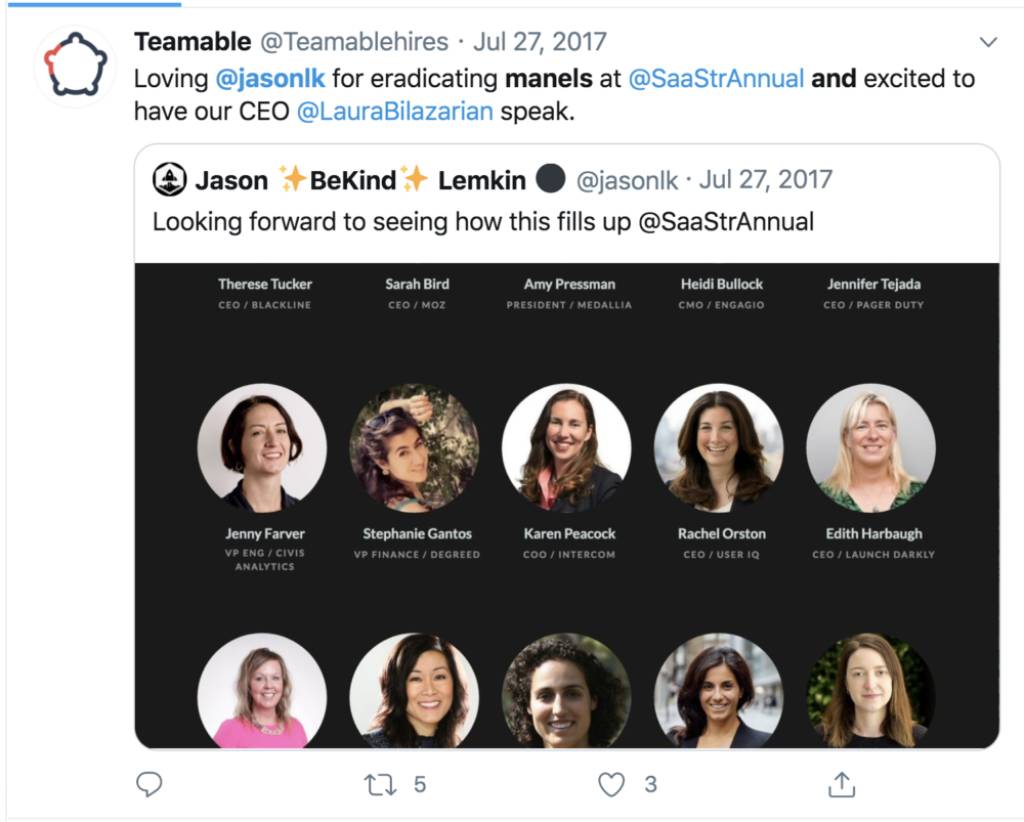Click the @Teamablehires handle
1024x822 pixels.
pyautogui.click(x=354, y=42)
